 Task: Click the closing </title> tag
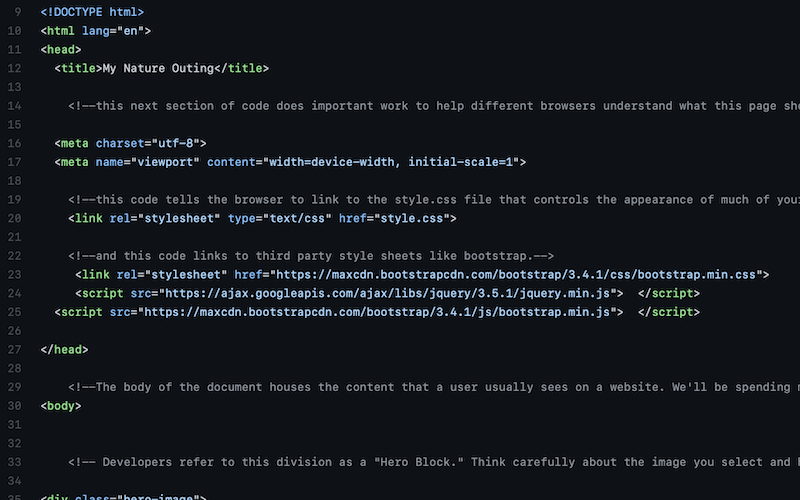[x=241, y=68]
